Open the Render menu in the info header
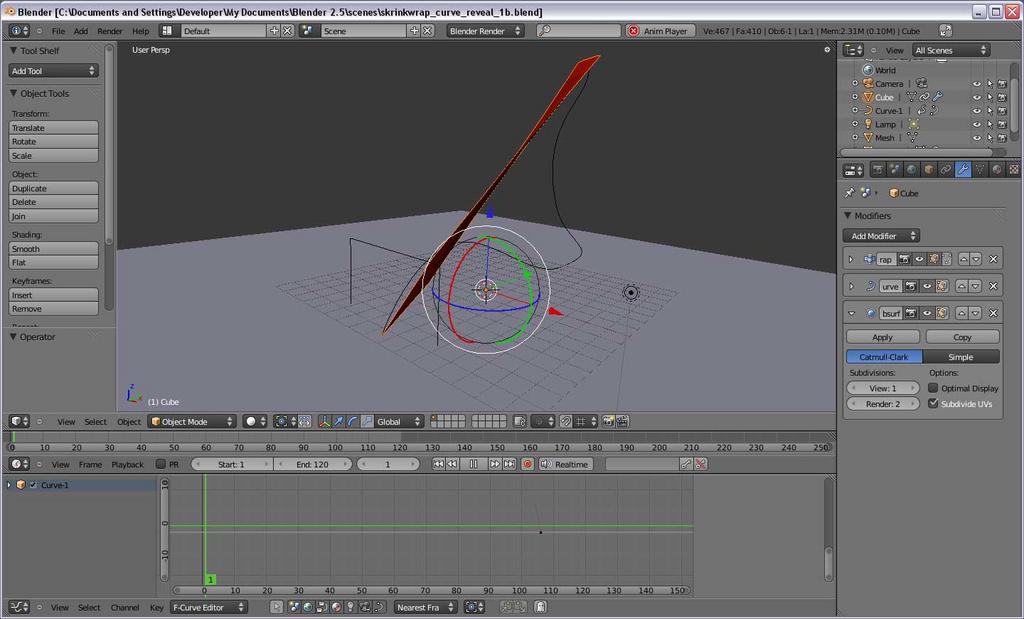This screenshot has width=1024, height=619. click(x=109, y=31)
